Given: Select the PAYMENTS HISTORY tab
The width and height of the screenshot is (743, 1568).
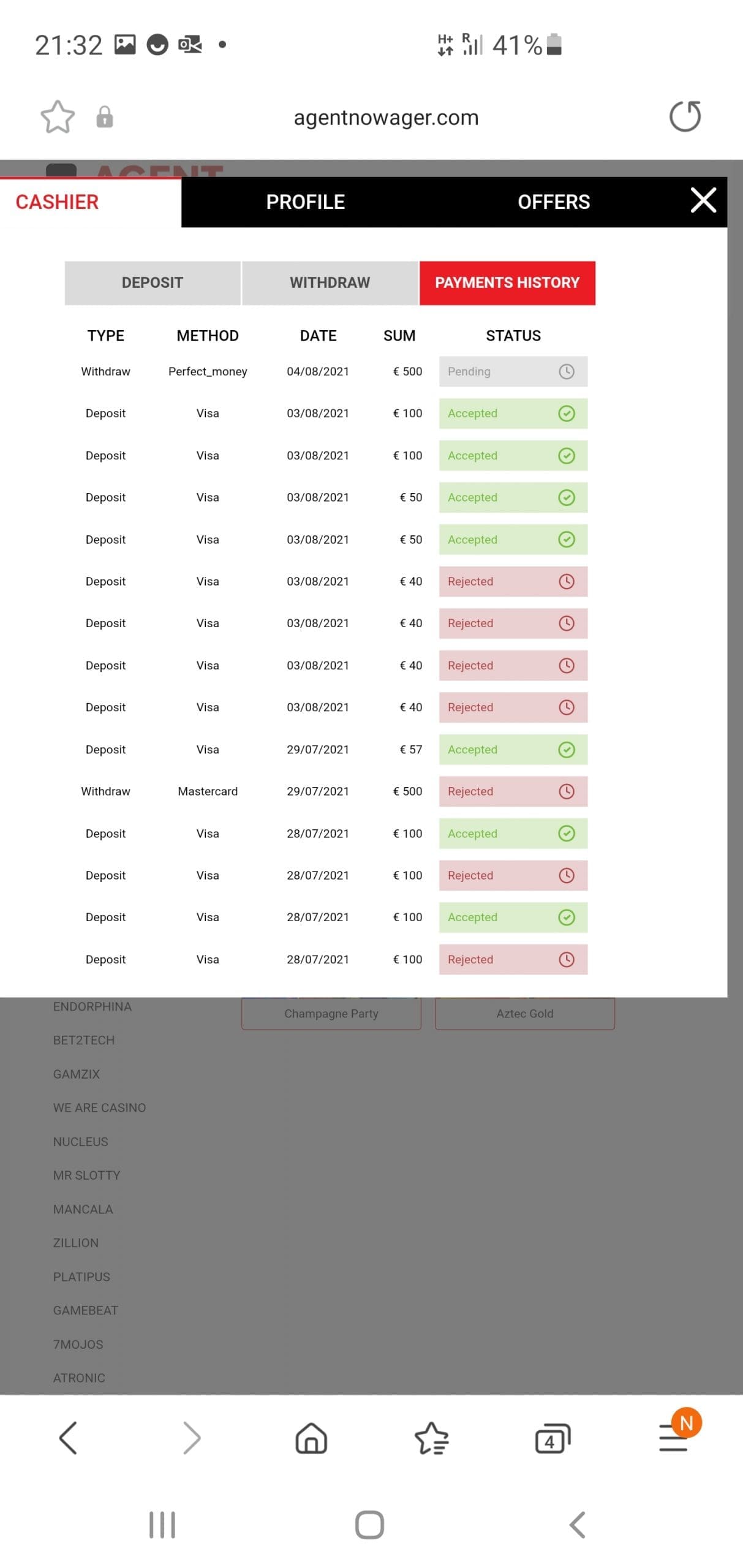Looking at the screenshot, I should coord(507,282).
